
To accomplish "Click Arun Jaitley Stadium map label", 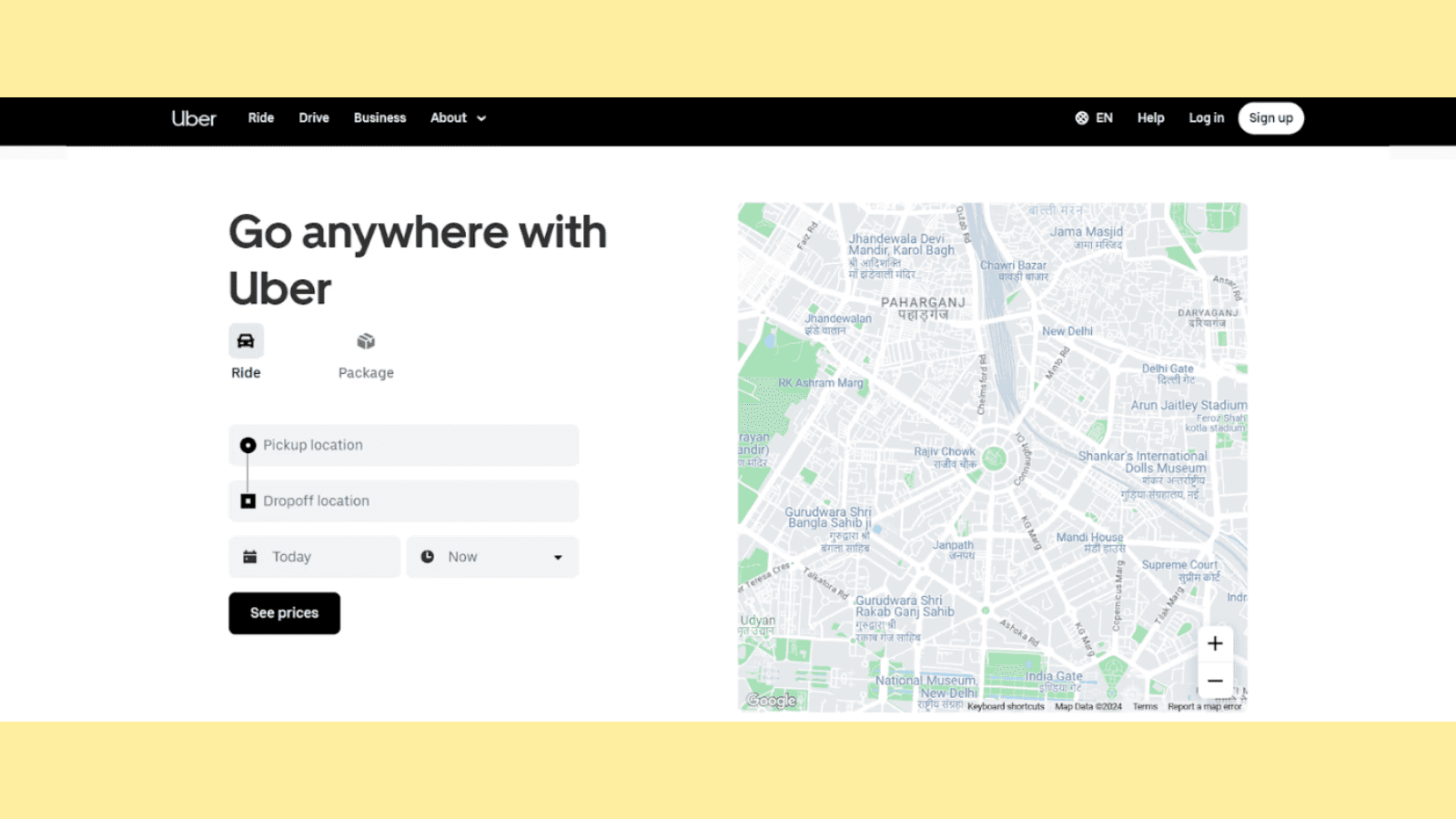I will (1188, 405).
